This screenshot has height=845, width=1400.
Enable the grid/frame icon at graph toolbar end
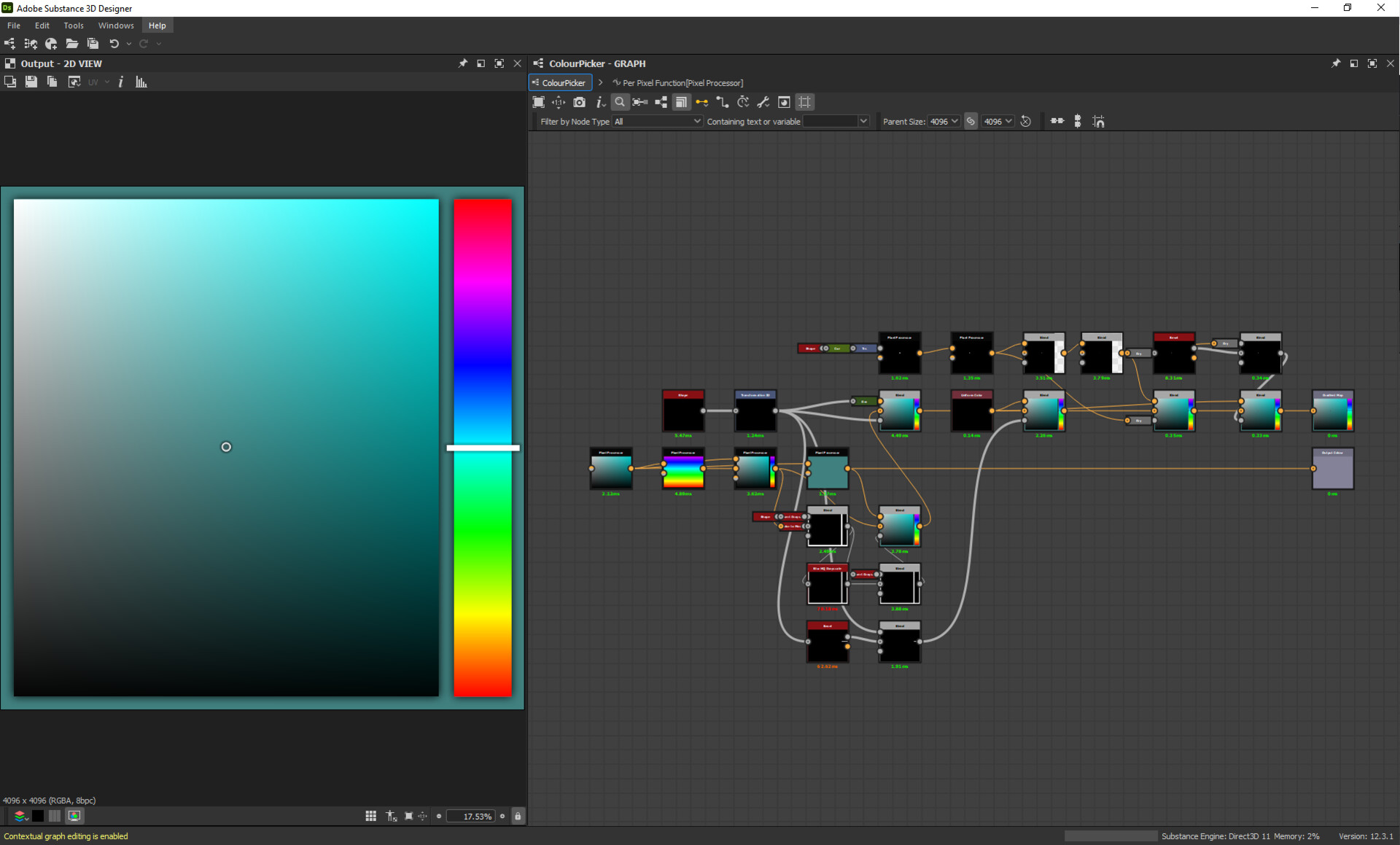804,102
